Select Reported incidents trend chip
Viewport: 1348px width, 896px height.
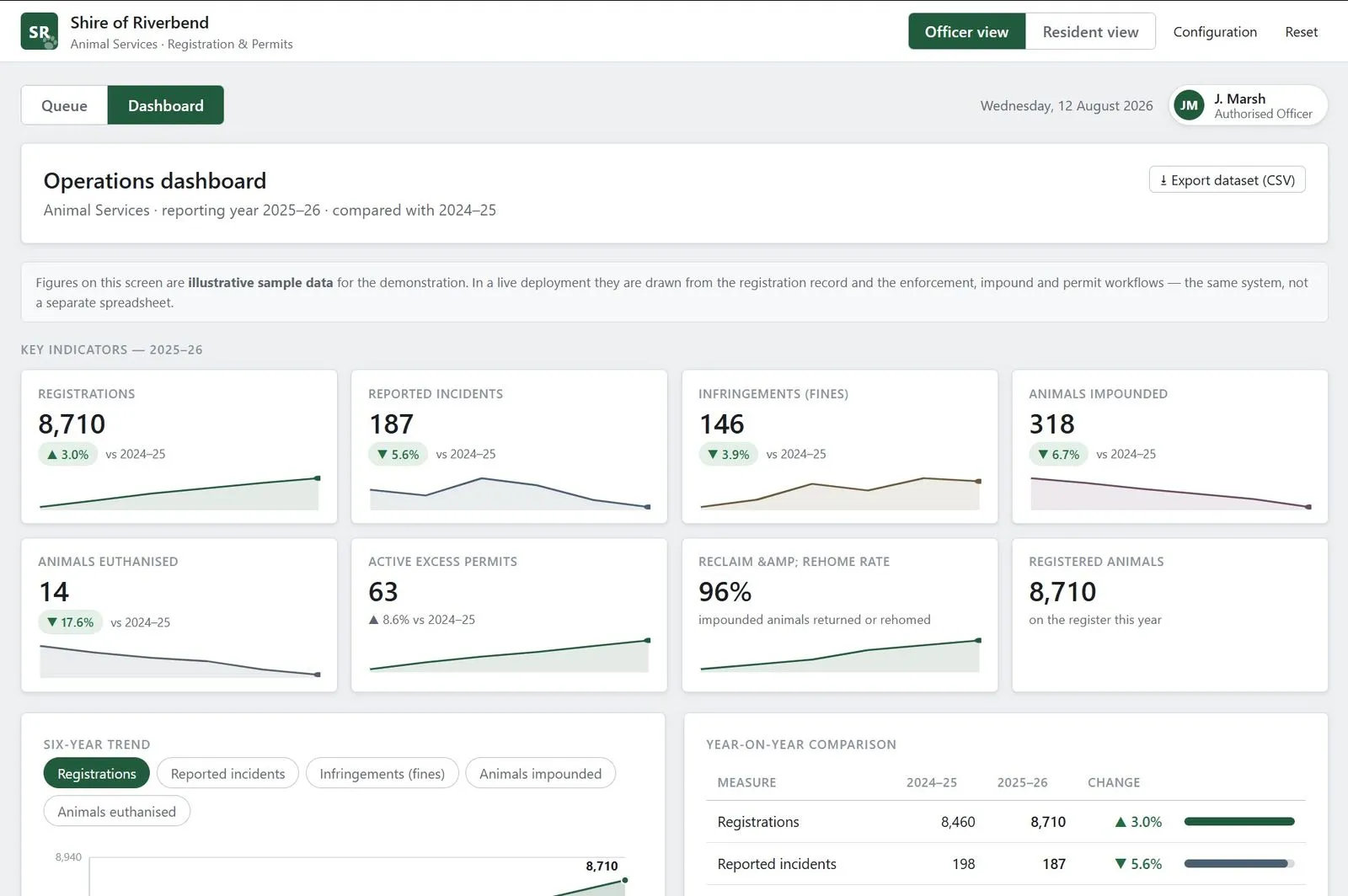pos(227,773)
